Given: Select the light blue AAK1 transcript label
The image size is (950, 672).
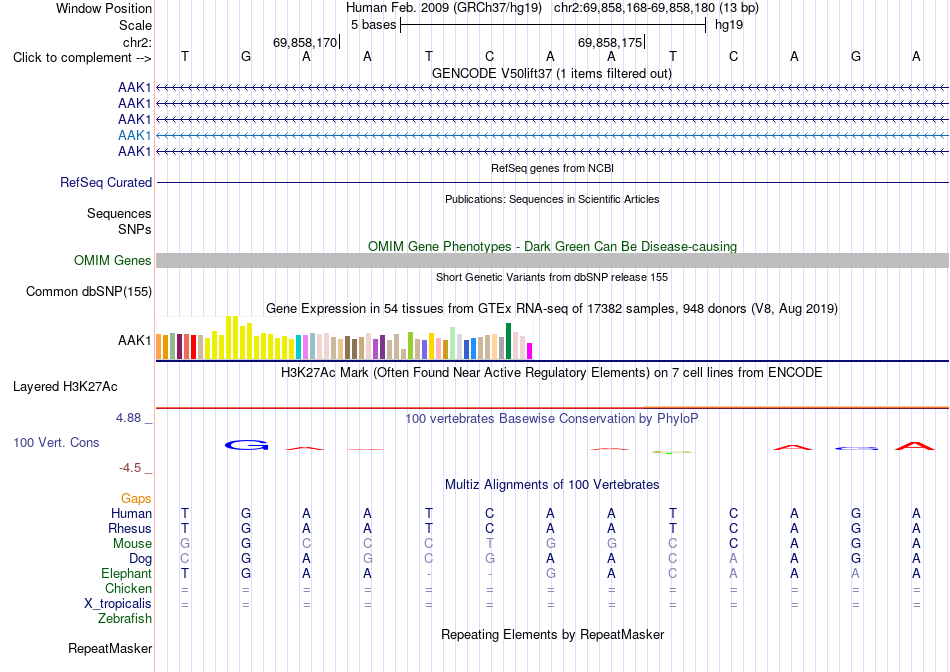Looking at the screenshot, I should coord(135,135).
